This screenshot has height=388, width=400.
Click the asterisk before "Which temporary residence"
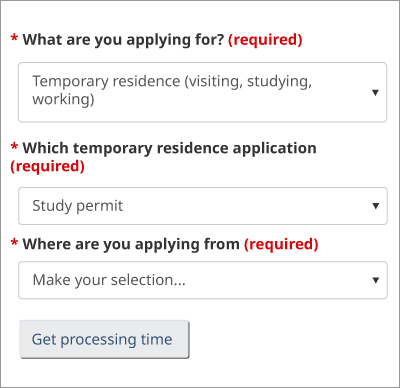(x=14, y=146)
